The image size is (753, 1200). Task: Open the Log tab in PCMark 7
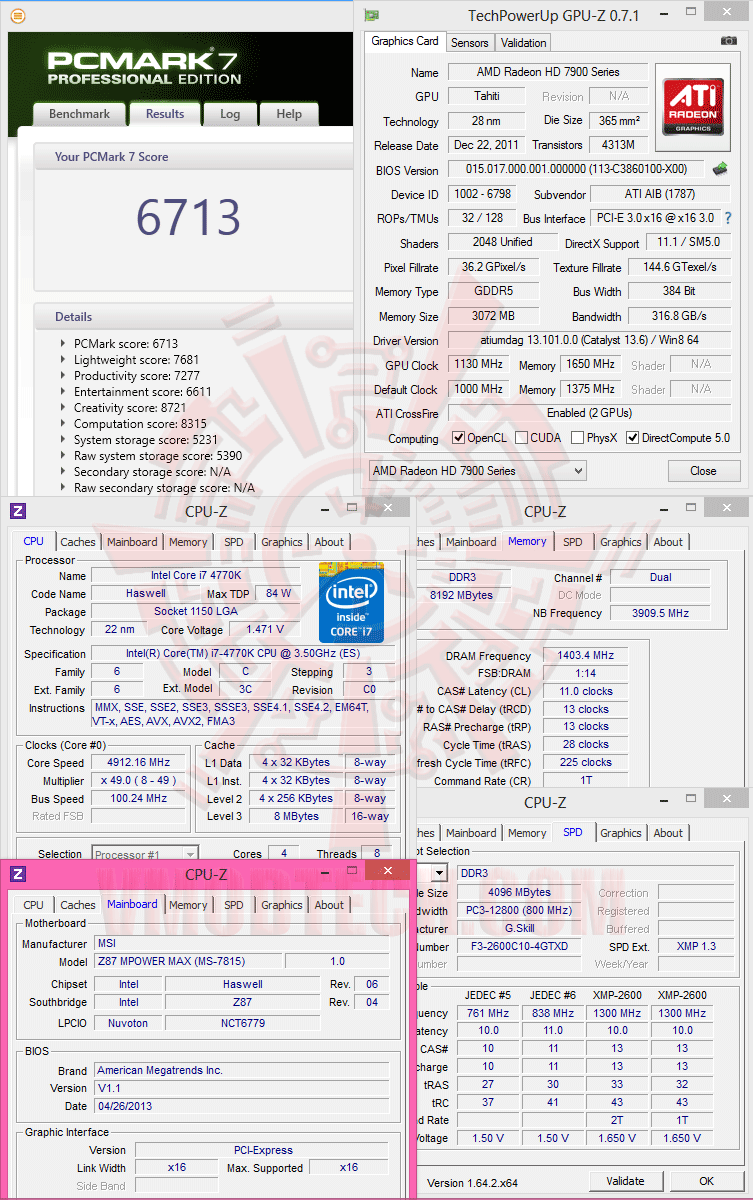tap(230, 114)
